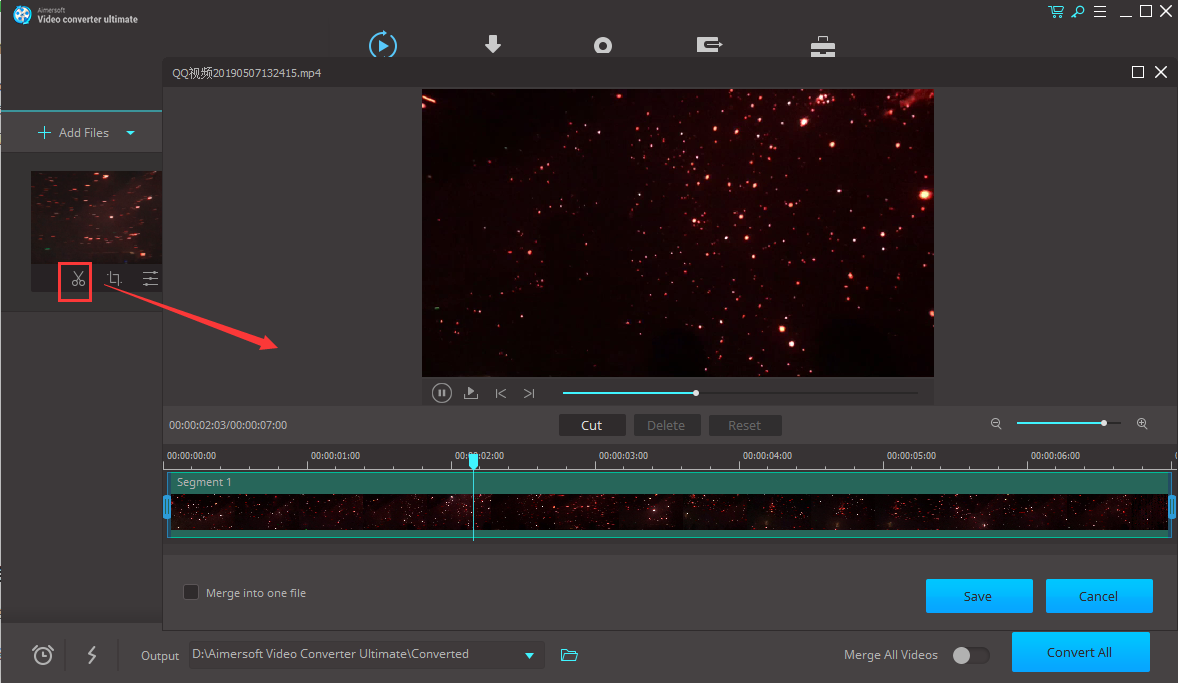1178x683 pixels.
Task: Open the schedule alarm clock icon
Action: (43, 654)
